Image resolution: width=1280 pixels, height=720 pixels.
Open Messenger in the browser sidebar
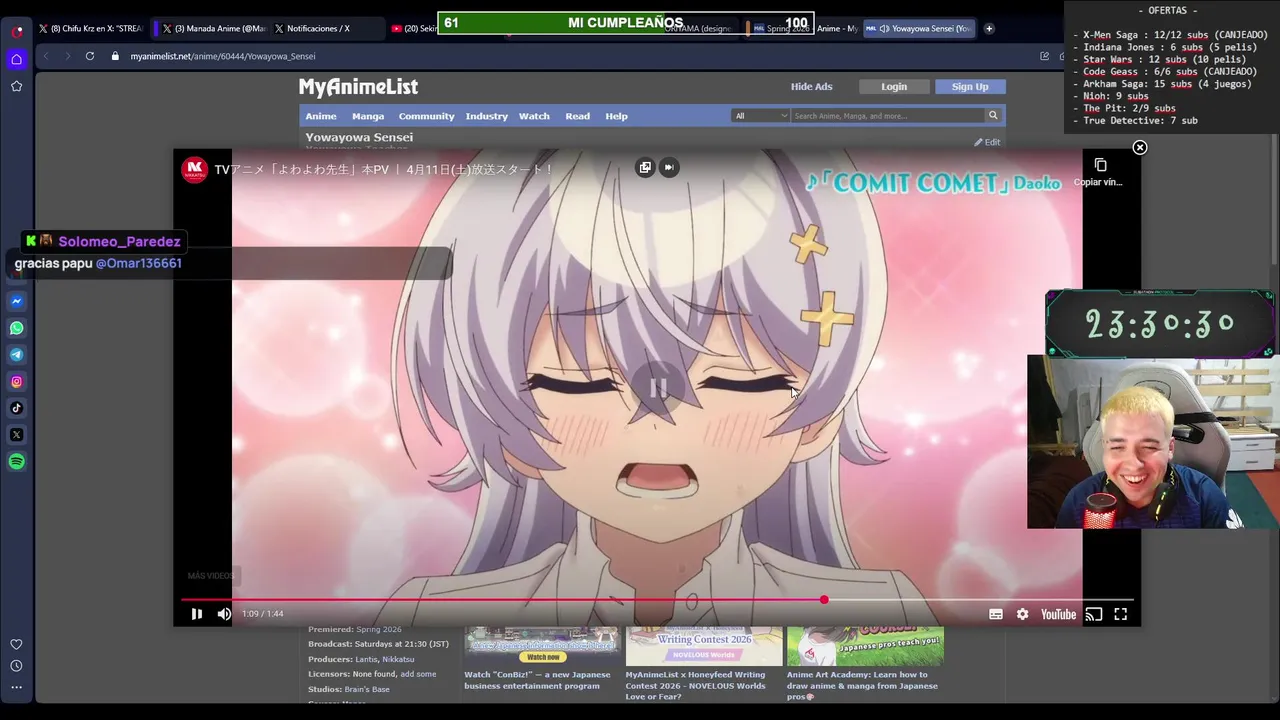coord(16,301)
